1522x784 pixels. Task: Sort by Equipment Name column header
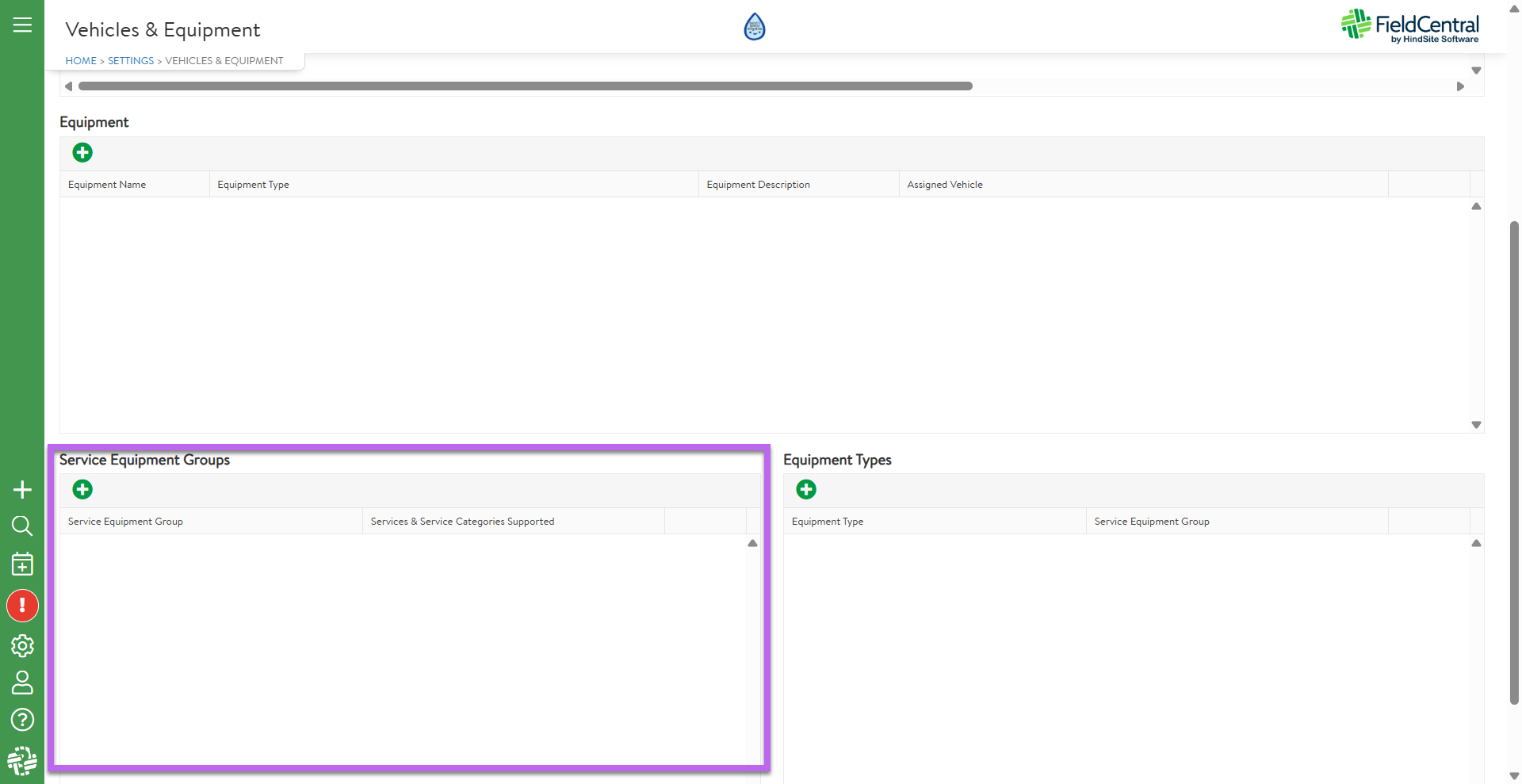[x=107, y=185]
